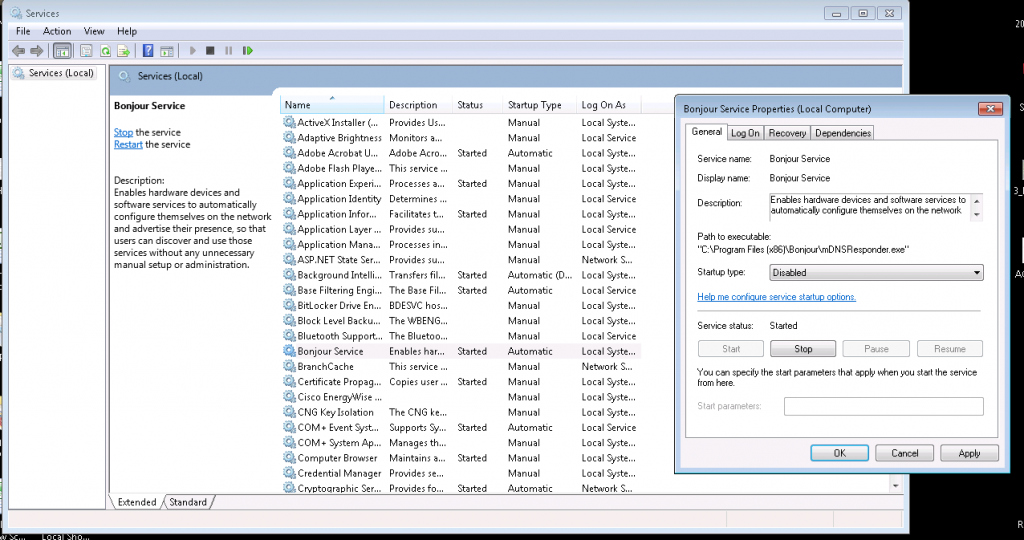This screenshot has width=1024, height=540.
Task: Click the Stop link in the description pane
Action: tap(123, 132)
